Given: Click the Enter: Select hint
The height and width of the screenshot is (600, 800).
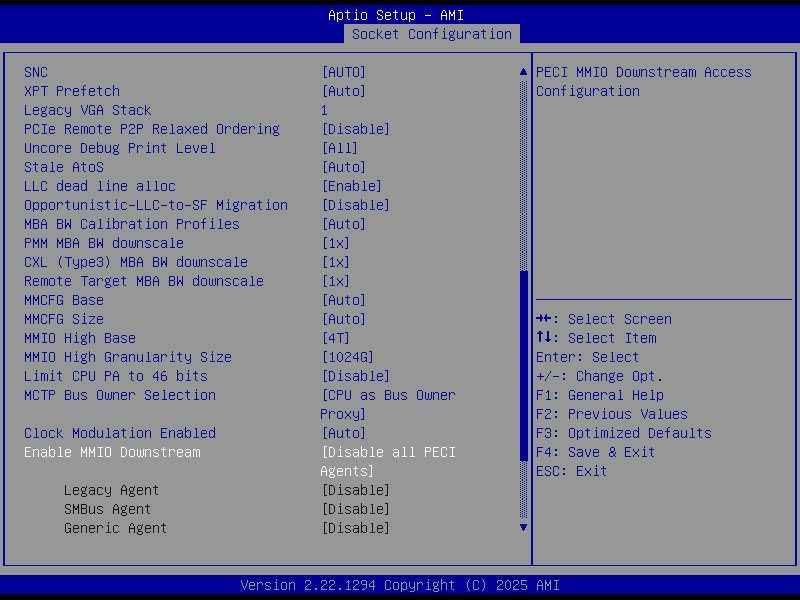Looking at the screenshot, I should pyautogui.click(x=587, y=357).
